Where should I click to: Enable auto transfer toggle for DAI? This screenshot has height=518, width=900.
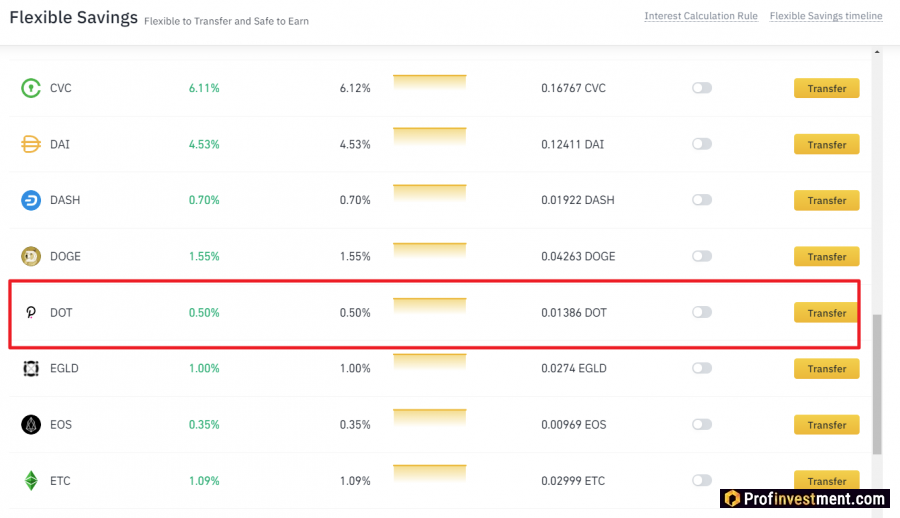[701, 144]
